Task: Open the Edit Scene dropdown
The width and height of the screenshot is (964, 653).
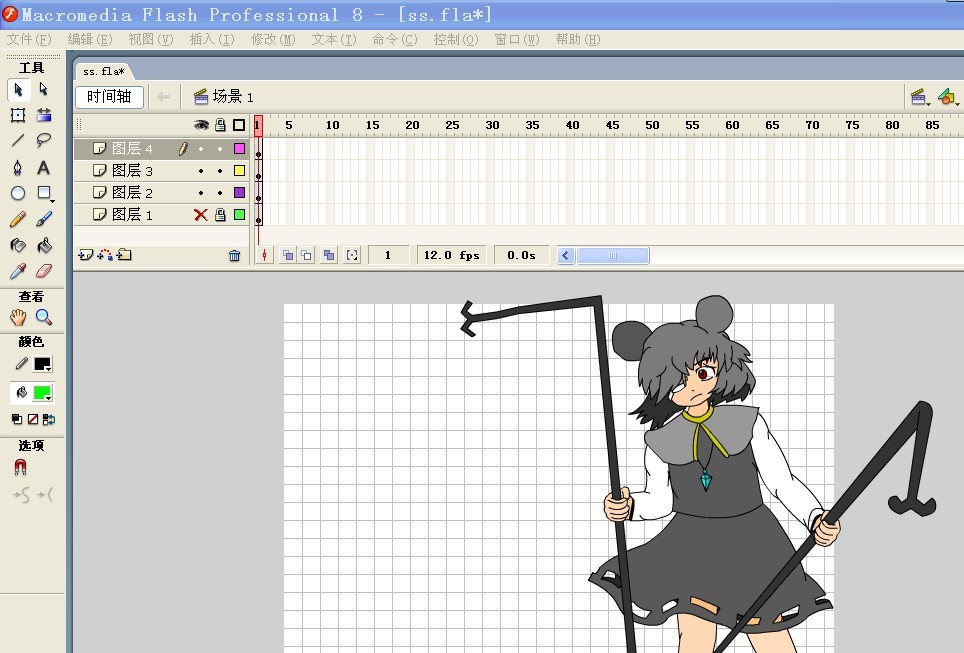Action: click(x=919, y=97)
